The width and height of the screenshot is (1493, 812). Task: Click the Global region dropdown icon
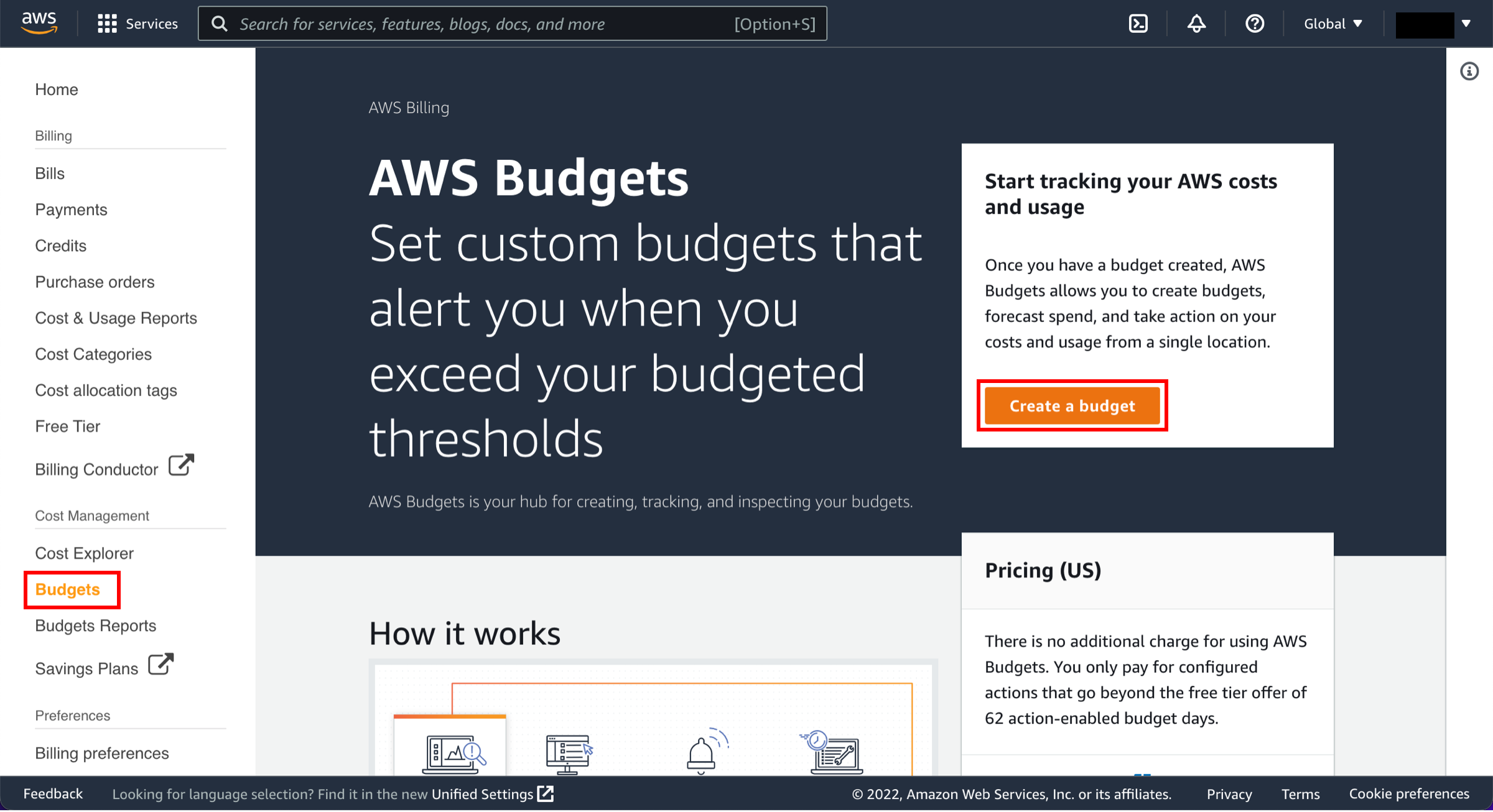tap(1358, 23)
